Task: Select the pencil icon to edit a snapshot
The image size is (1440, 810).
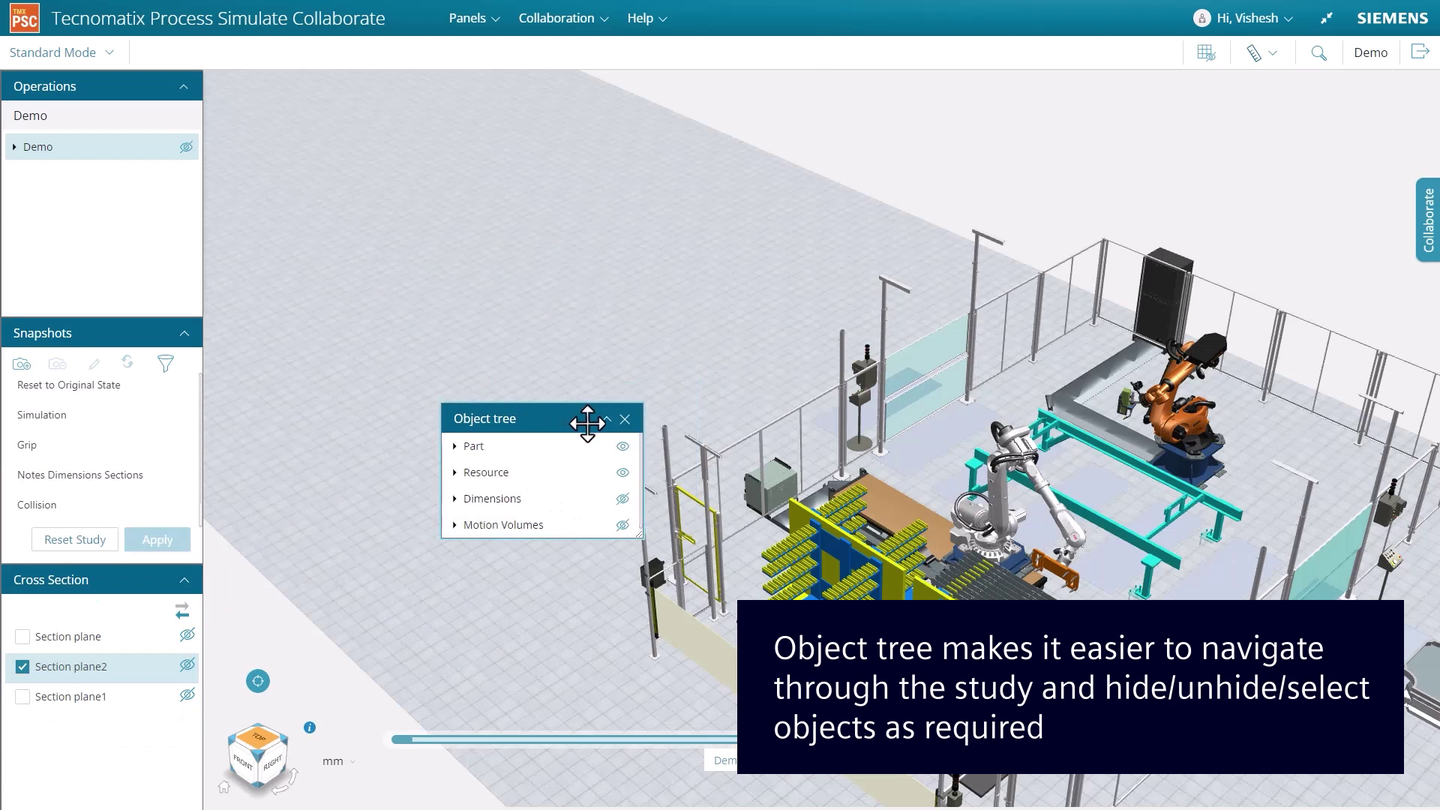Action: 93,363
